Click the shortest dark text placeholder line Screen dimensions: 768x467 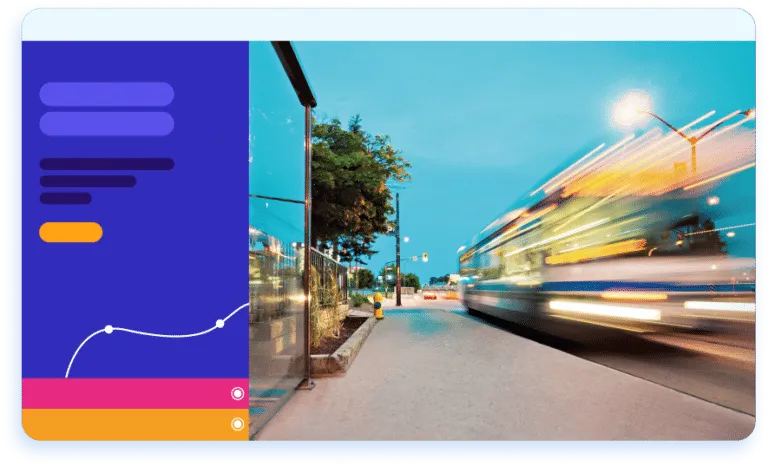(x=66, y=198)
